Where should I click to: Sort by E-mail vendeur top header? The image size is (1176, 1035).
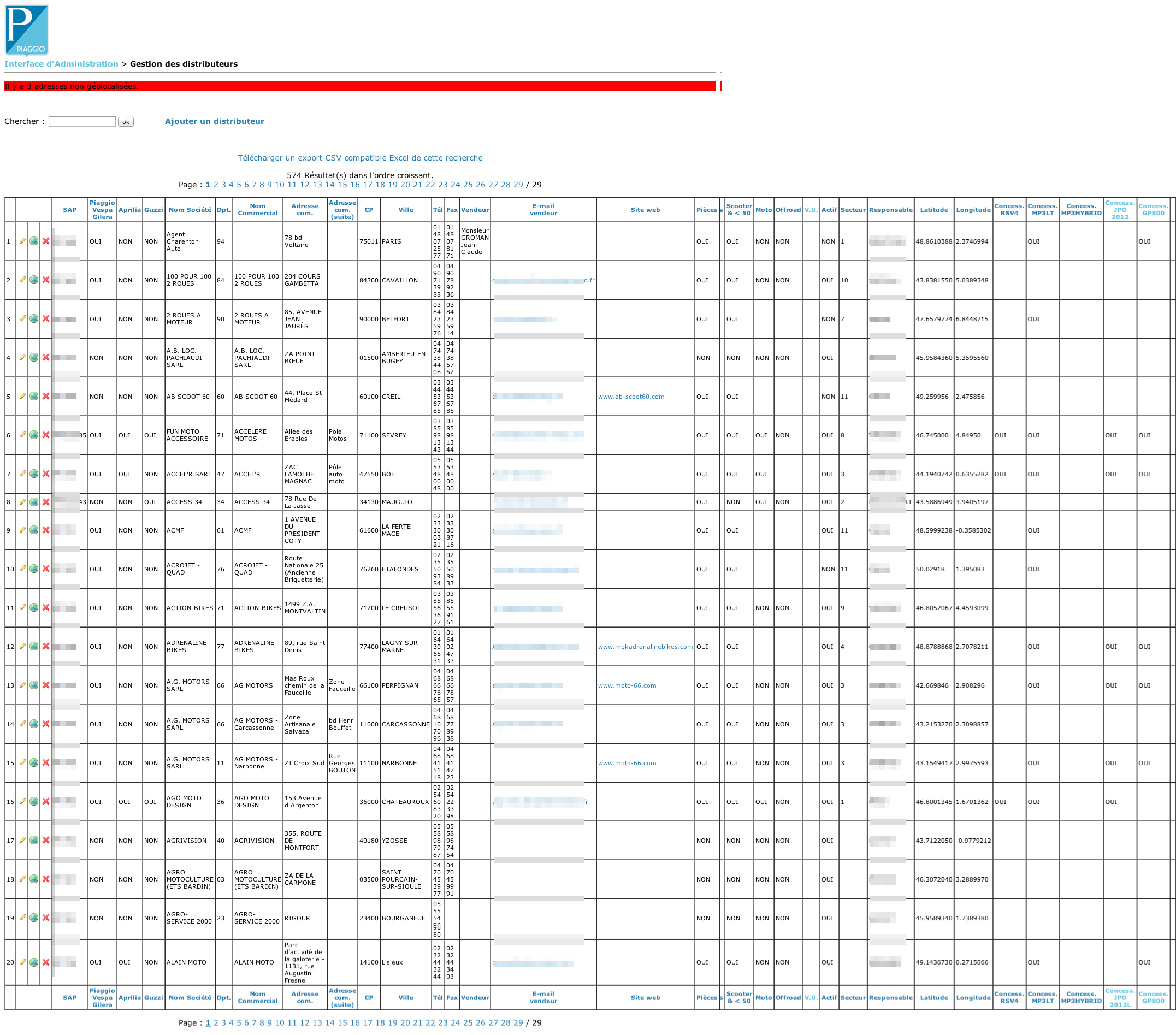(x=543, y=209)
